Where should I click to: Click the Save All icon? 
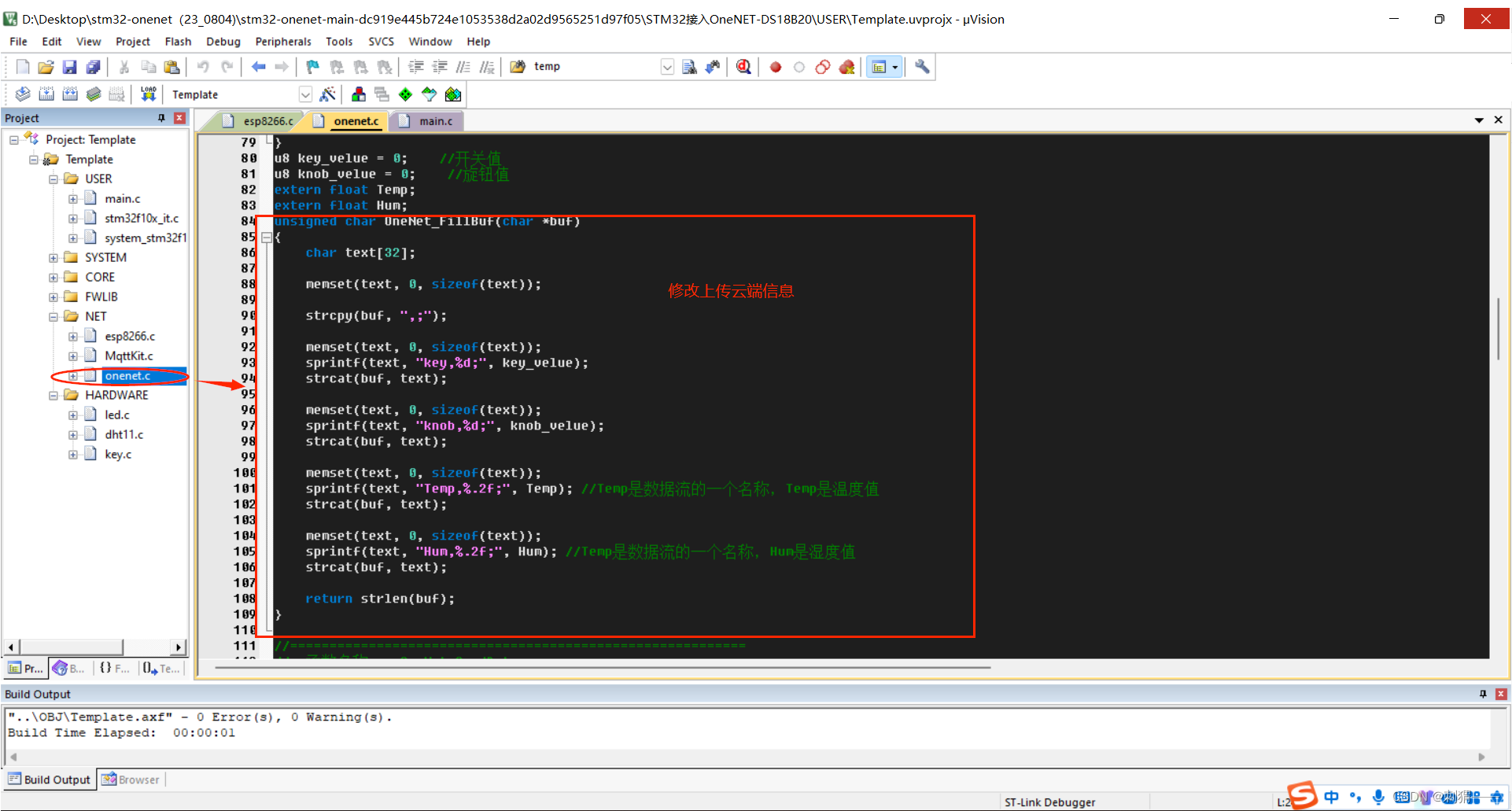coord(93,67)
